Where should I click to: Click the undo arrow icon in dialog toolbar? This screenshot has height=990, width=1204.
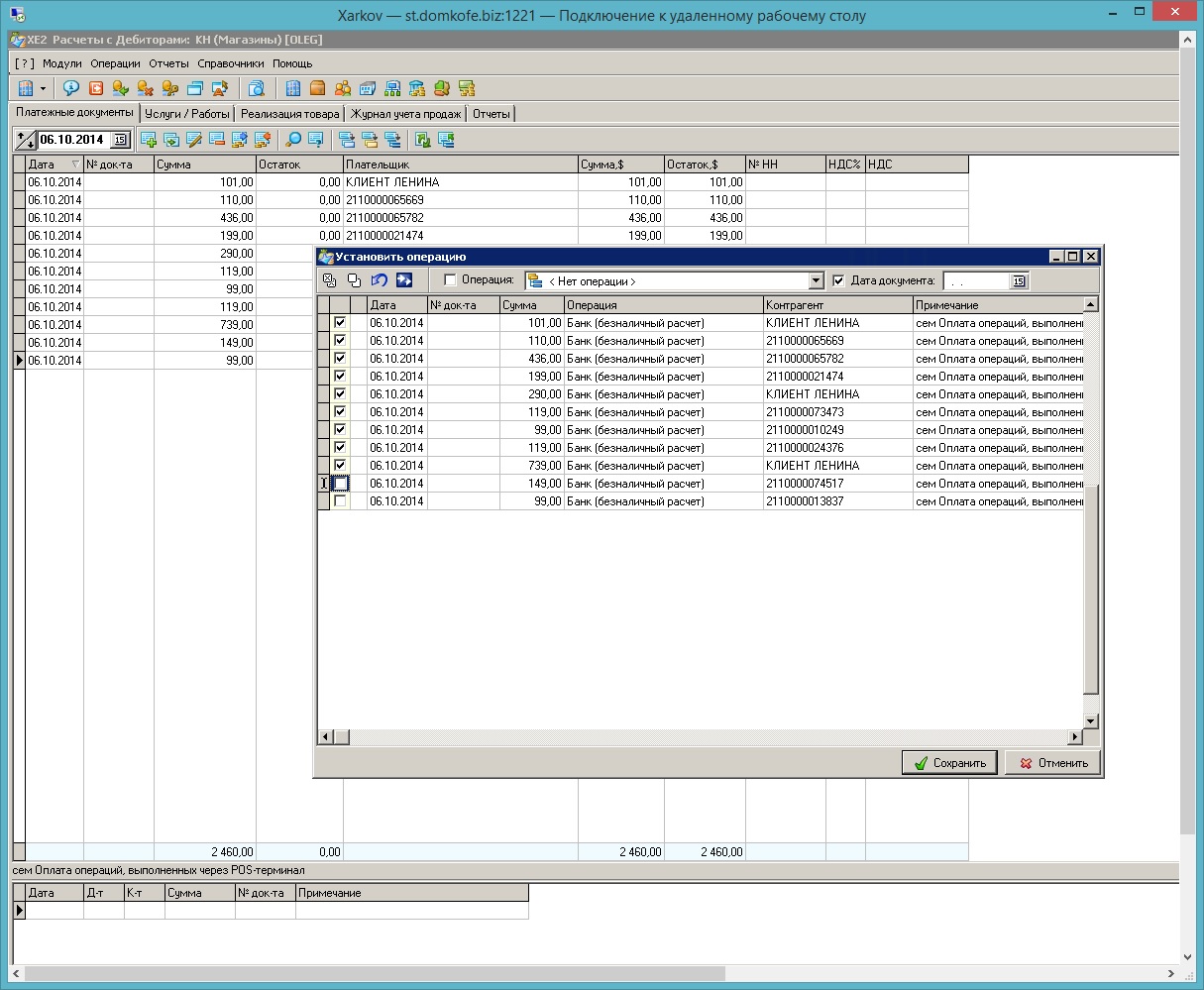pyautogui.click(x=379, y=280)
